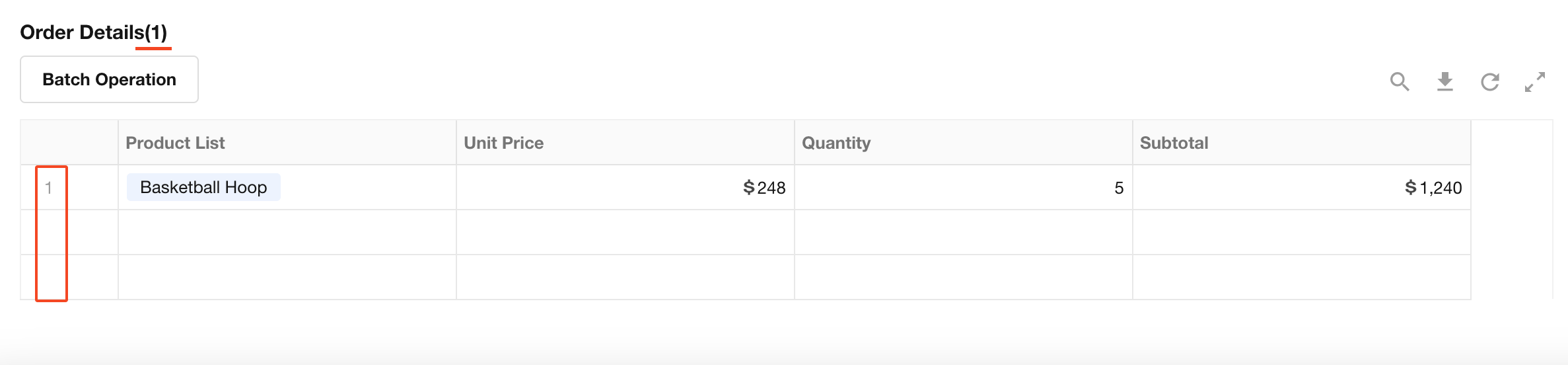
Task: Click empty Unit Price cell in second row
Action: tap(625, 232)
